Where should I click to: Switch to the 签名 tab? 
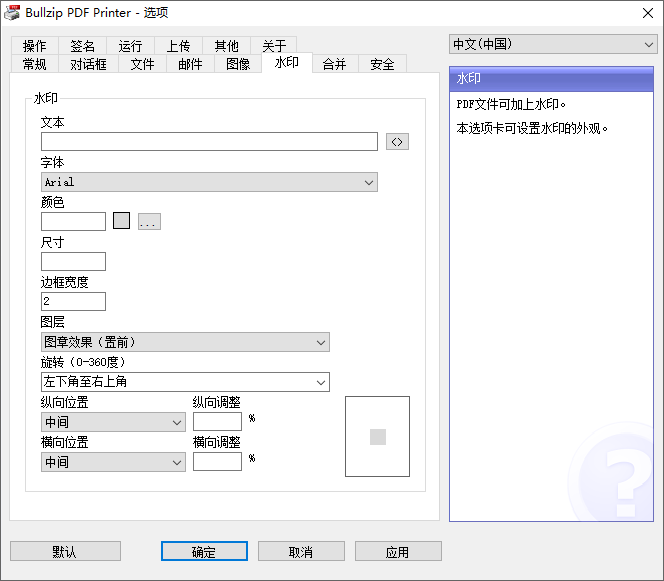pyautogui.click(x=83, y=46)
